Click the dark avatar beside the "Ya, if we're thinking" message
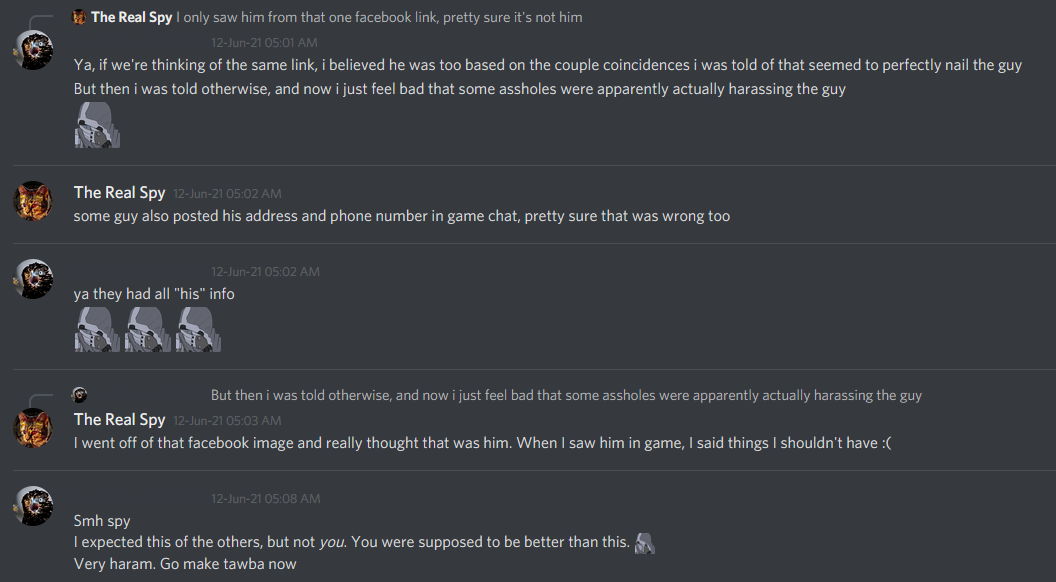Image resolution: width=1056 pixels, height=582 pixels. tap(33, 50)
